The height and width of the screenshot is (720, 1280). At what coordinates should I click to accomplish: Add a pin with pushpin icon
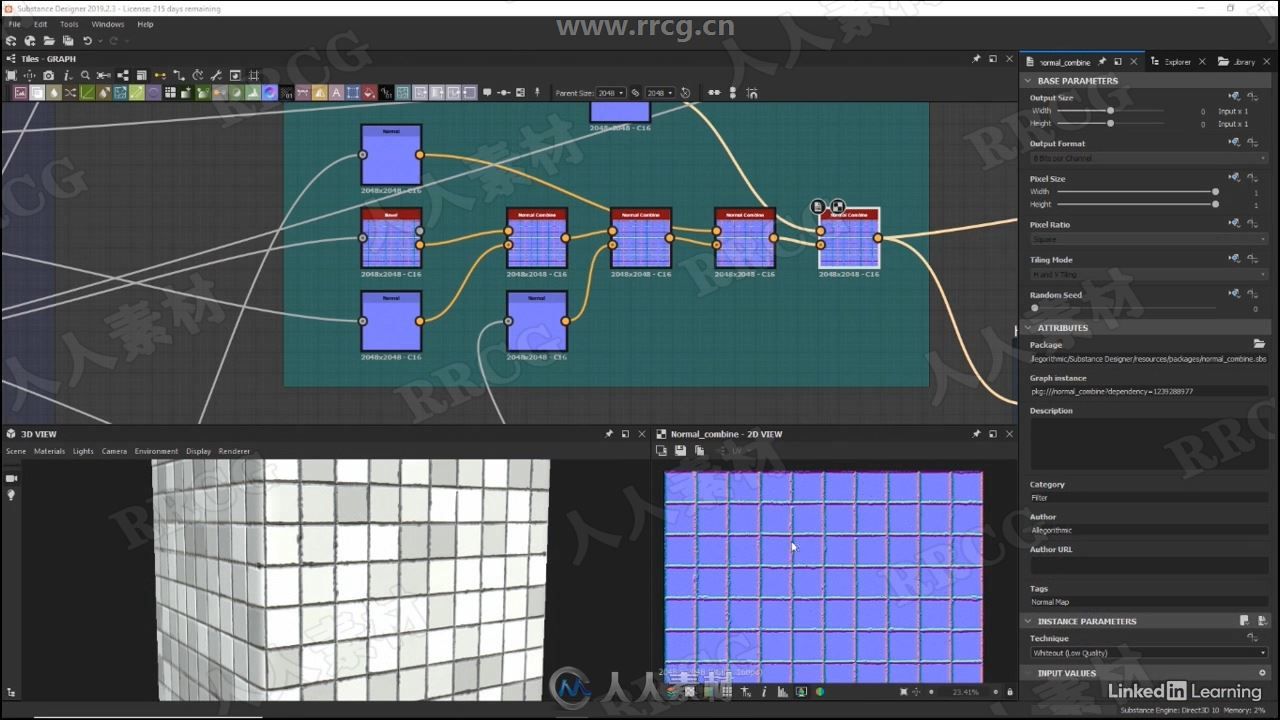point(537,92)
